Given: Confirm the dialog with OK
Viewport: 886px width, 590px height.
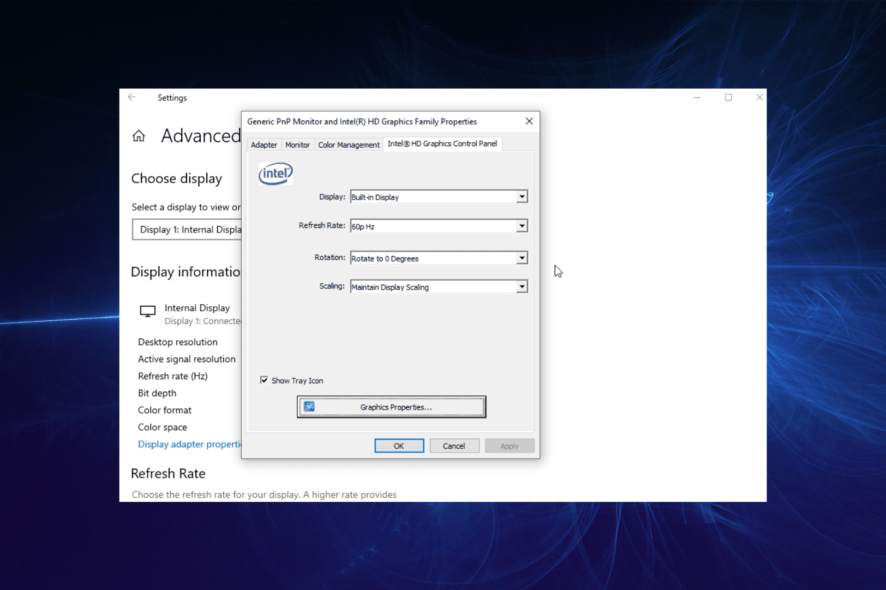Looking at the screenshot, I should point(399,446).
